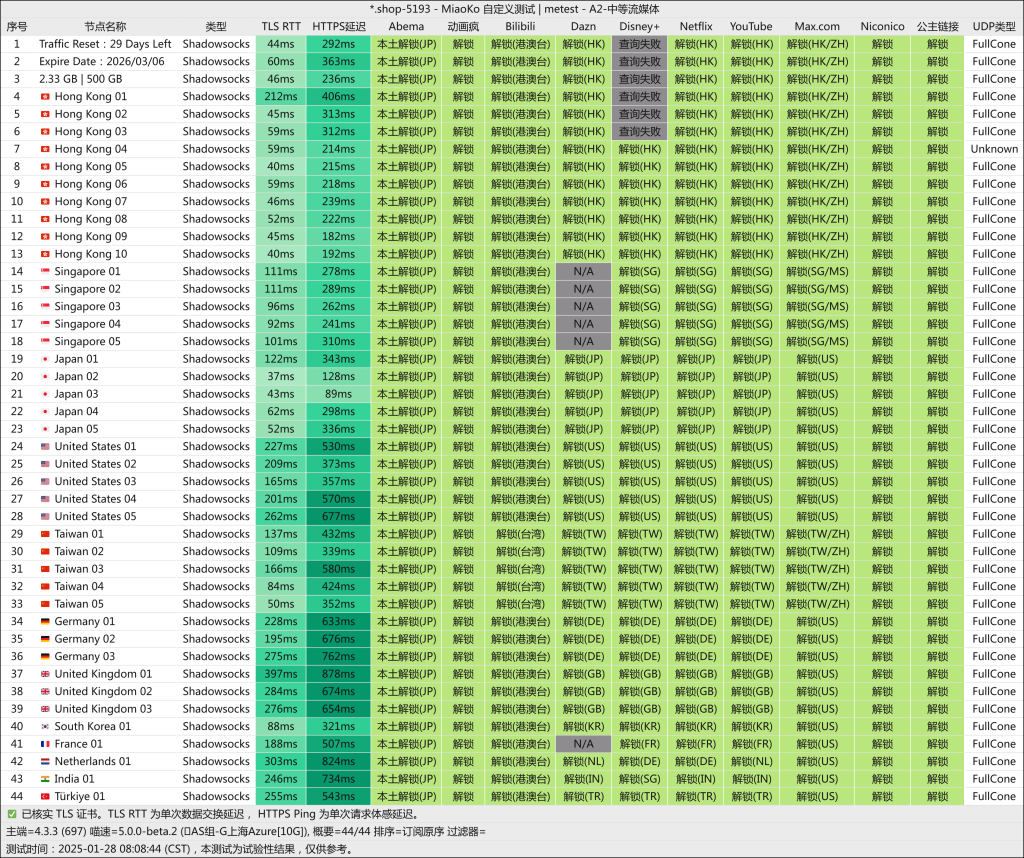Screen dimensions: 1024x858
Task: Click the India flag beside India 01
Action: 45,779
